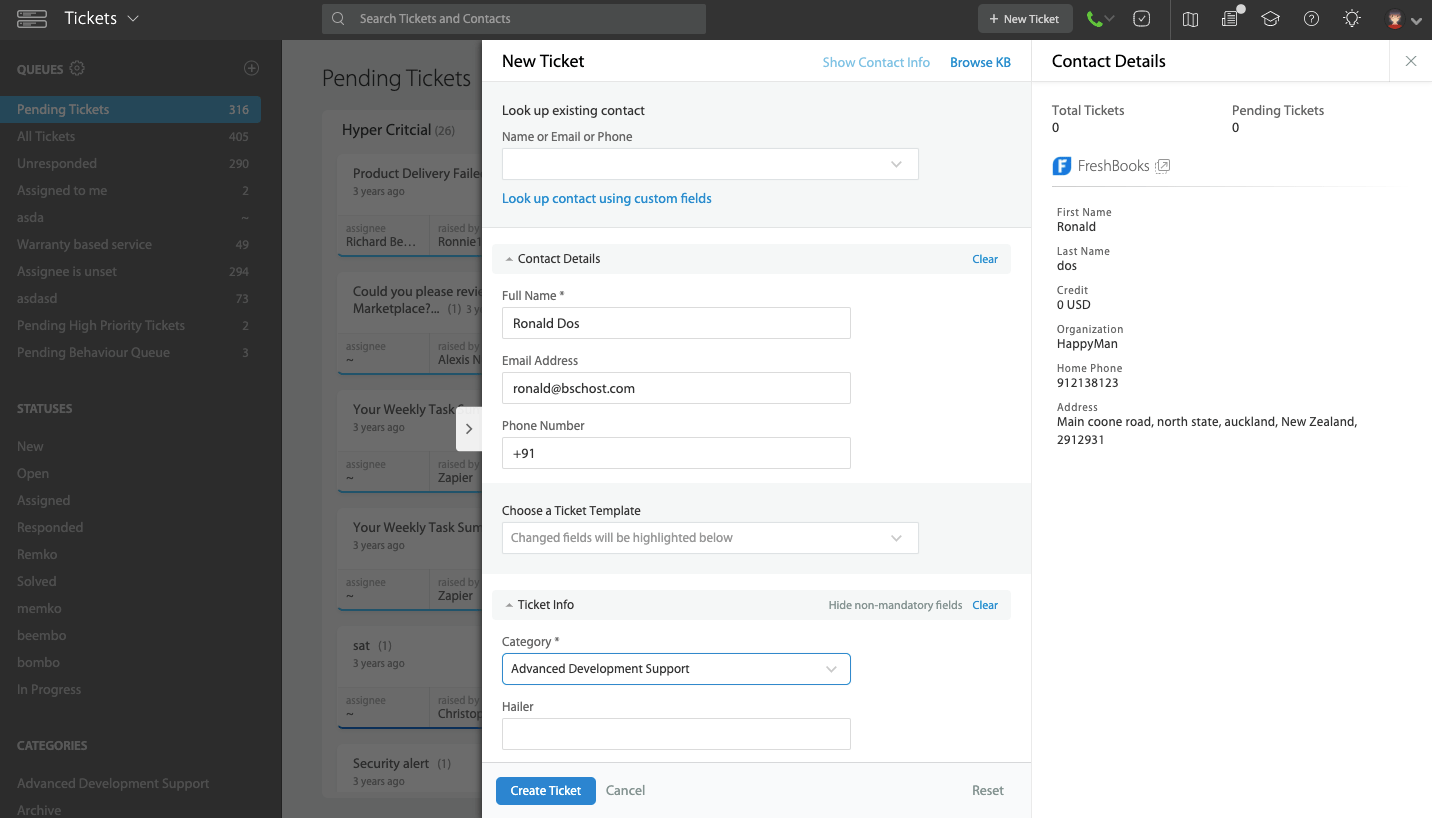Viewport: 1432px width, 818px height.
Task: Click the Hailer input field
Action: tap(676, 734)
